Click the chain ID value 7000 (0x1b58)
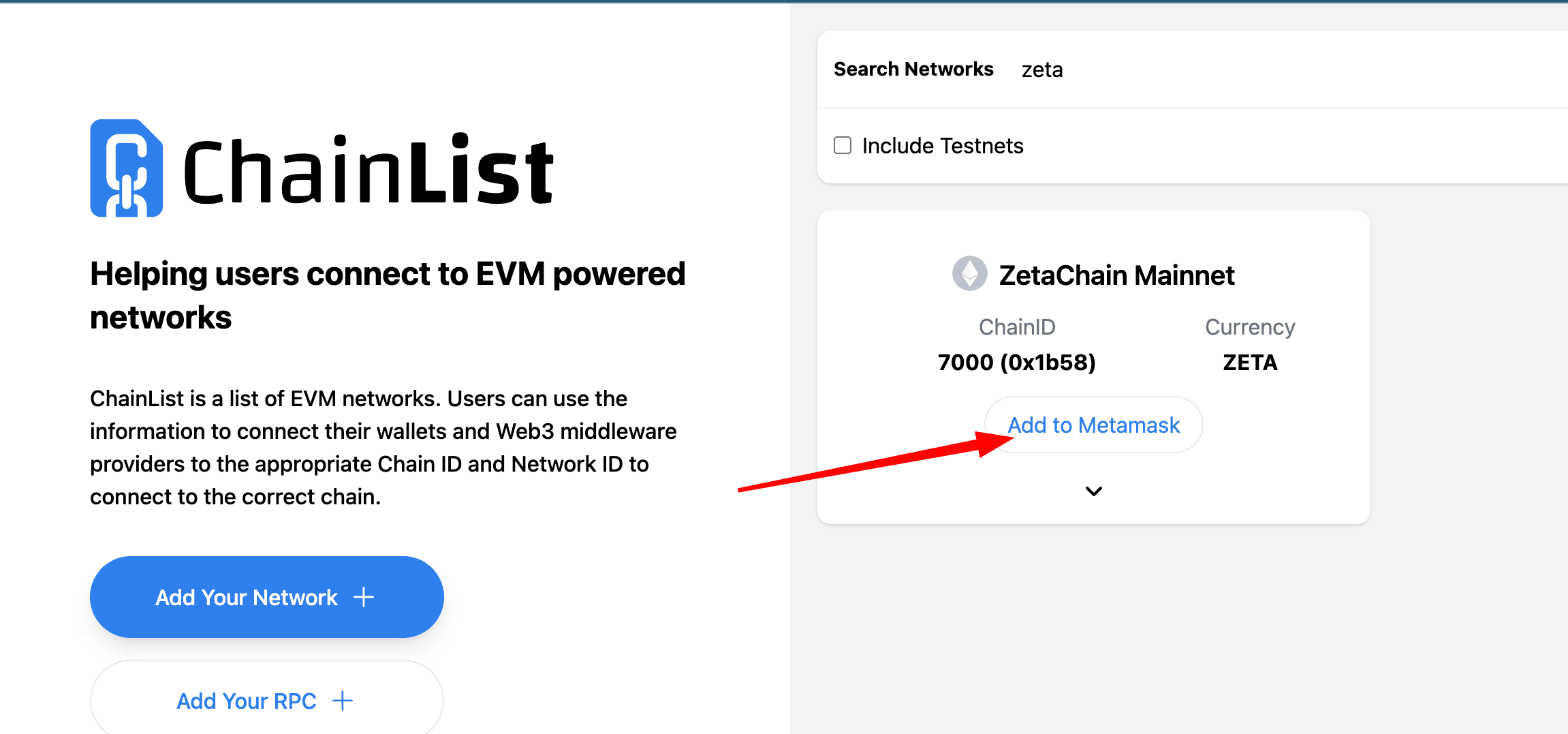The height and width of the screenshot is (734, 1568). tap(1017, 362)
